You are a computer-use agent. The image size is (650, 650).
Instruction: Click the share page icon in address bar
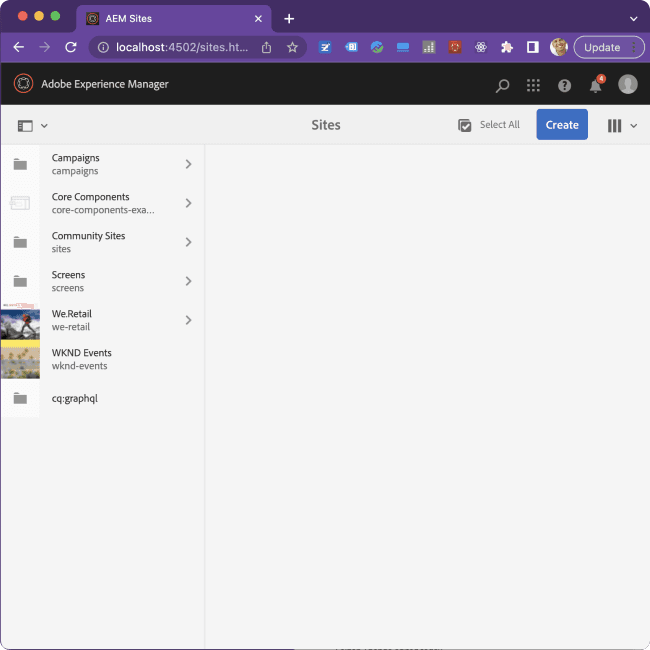pyautogui.click(x=267, y=47)
